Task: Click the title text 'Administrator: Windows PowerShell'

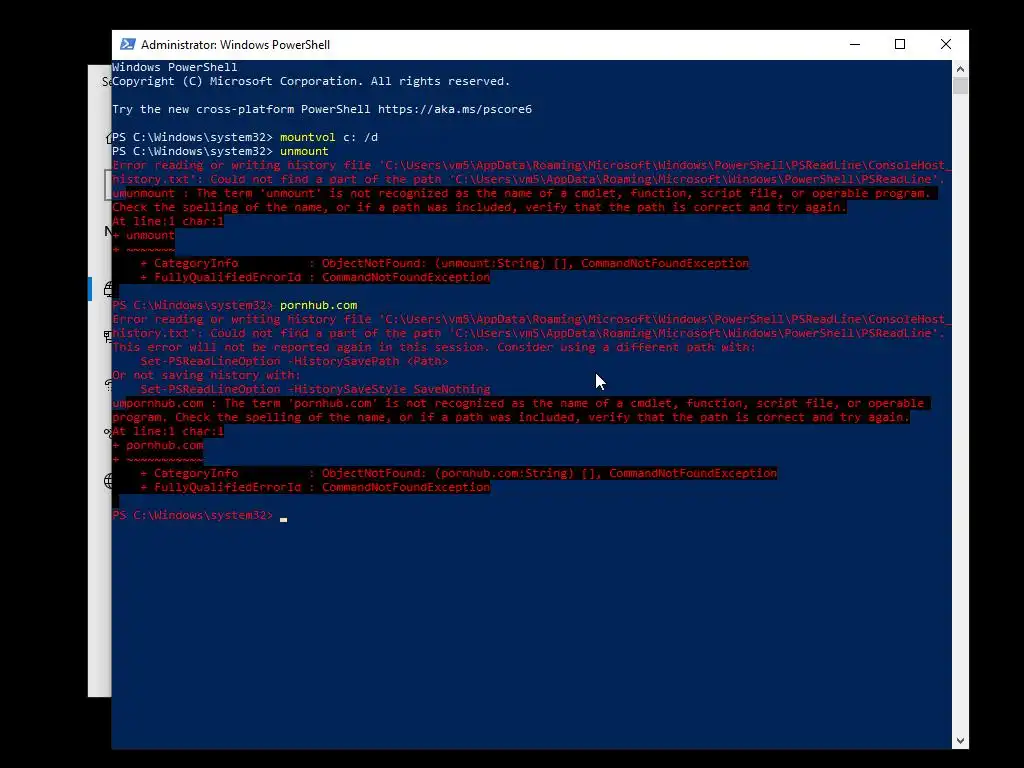Action: coord(235,45)
